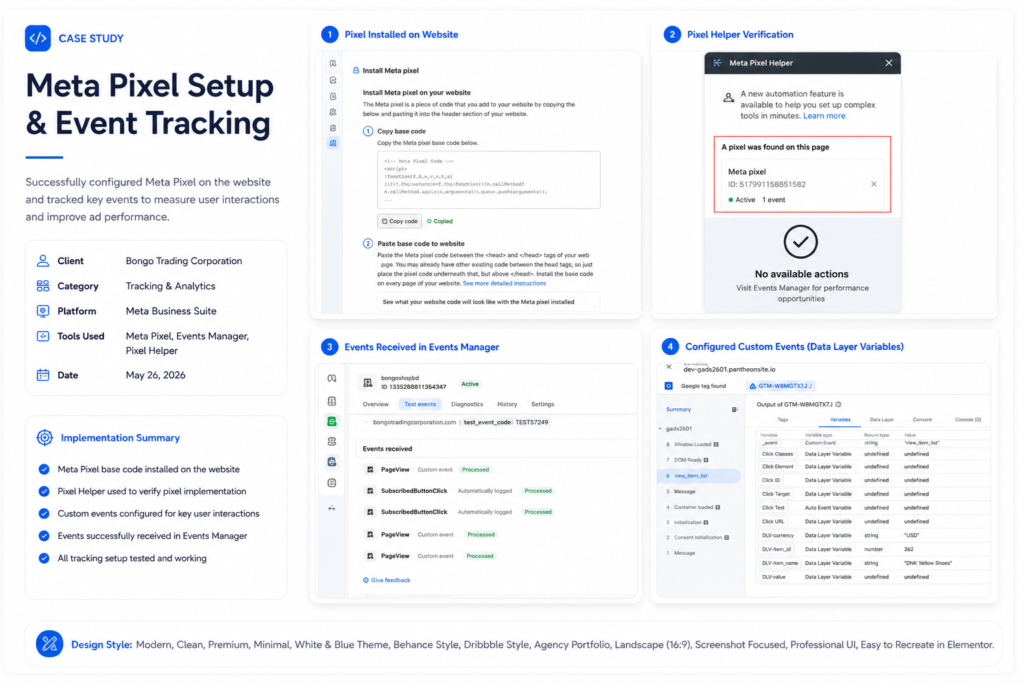Click the icon before Install Meta pixel heading

coord(356,71)
